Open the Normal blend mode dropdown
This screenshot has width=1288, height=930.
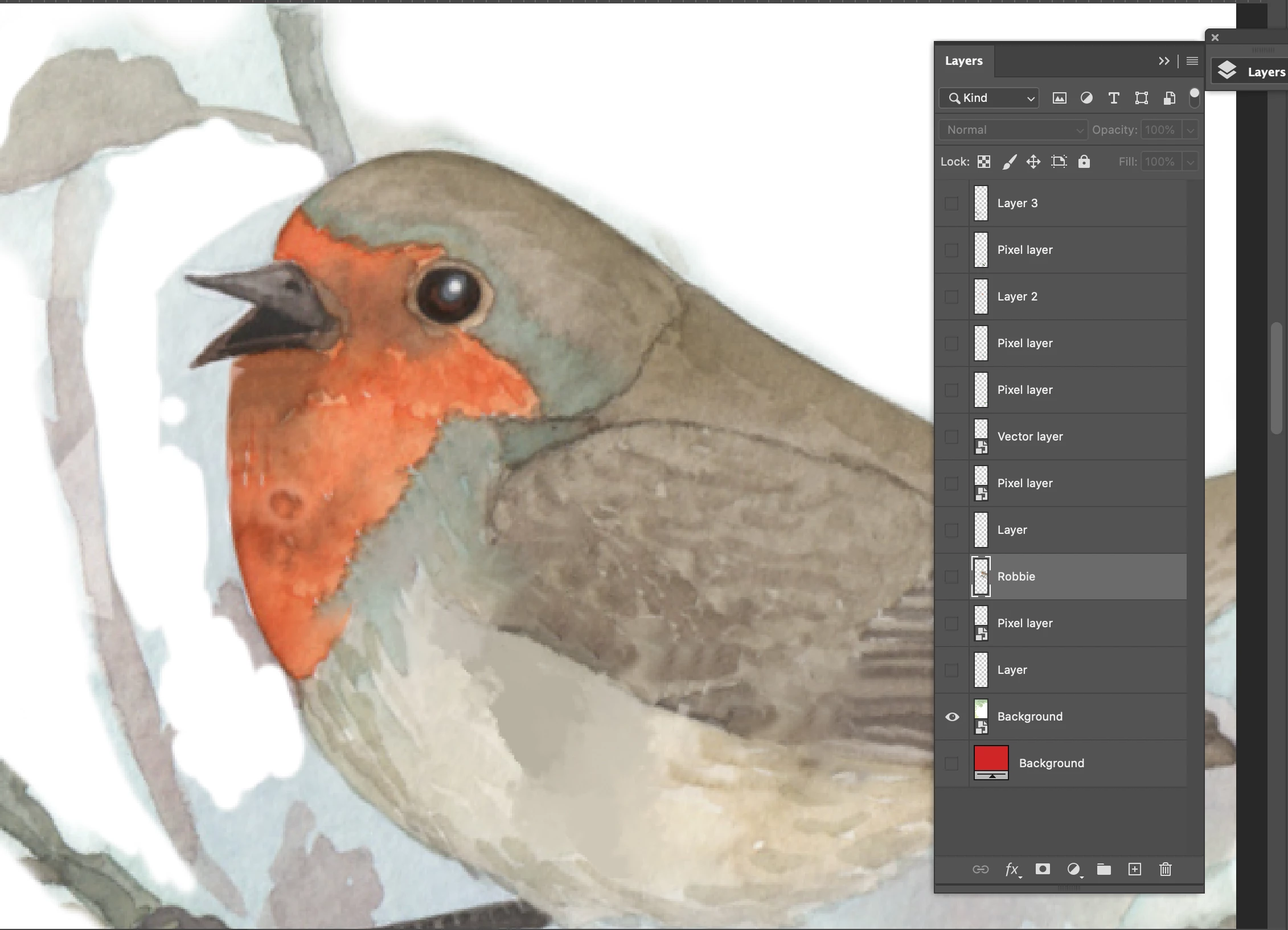coord(1014,130)
